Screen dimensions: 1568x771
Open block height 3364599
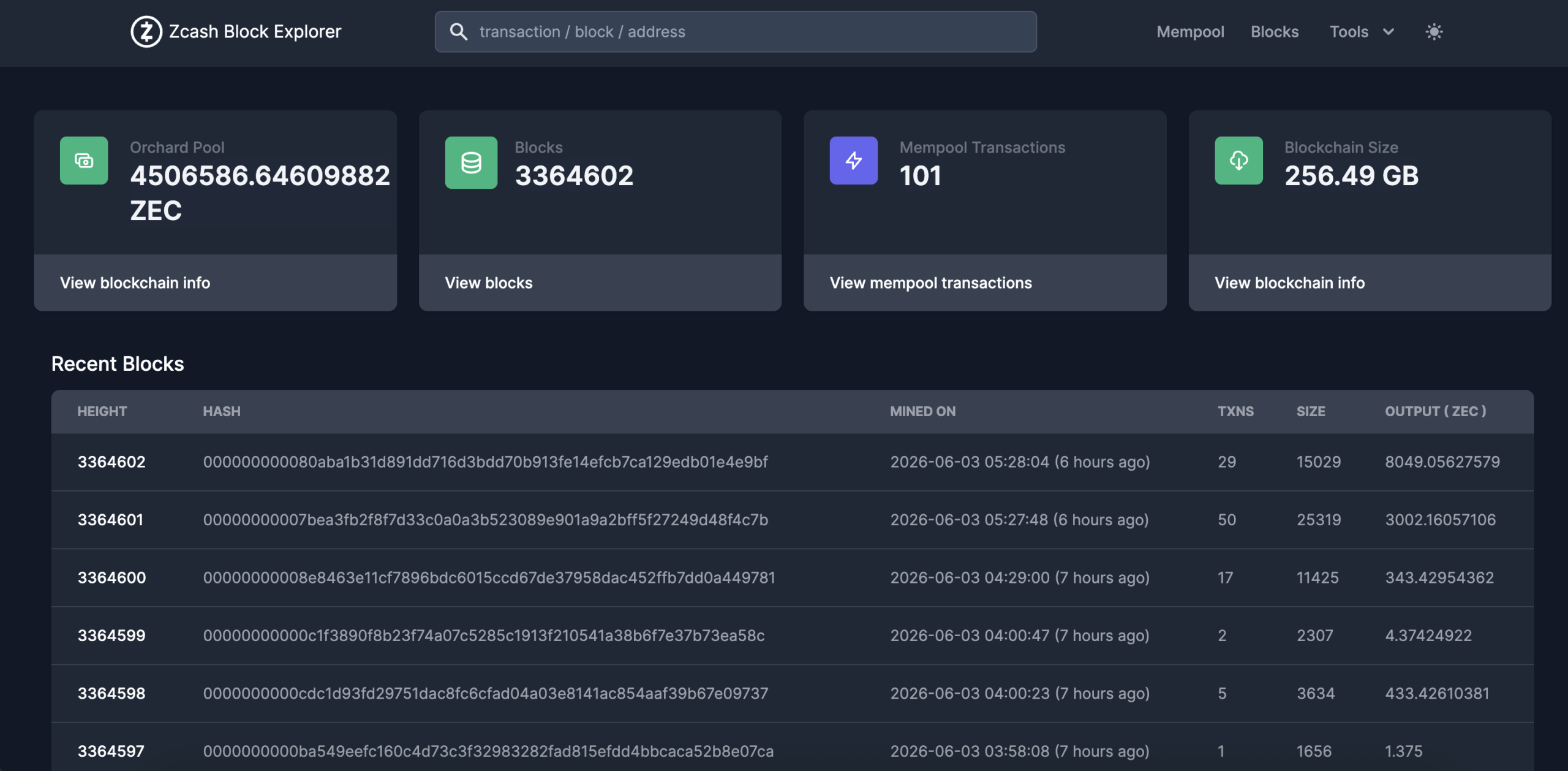point(111,636)
